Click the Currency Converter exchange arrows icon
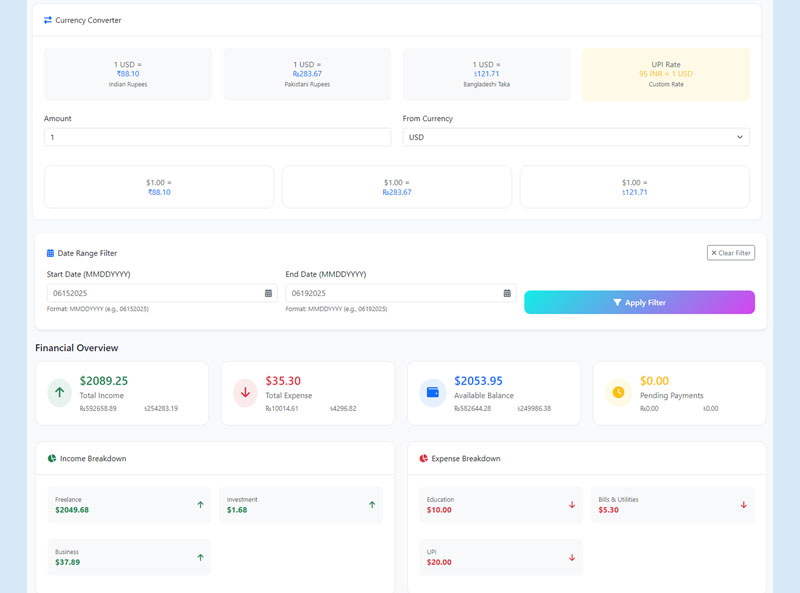 point(48,20)
